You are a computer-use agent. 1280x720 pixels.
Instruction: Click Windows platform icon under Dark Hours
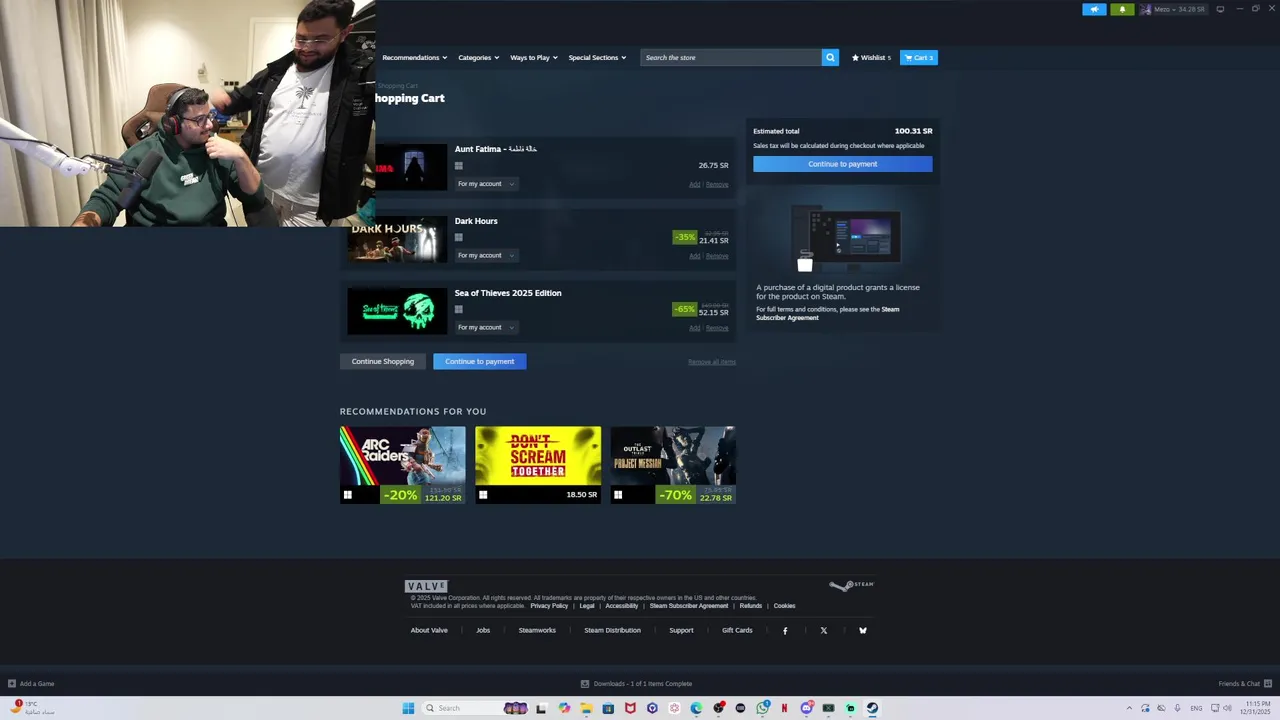coord(459,237)
